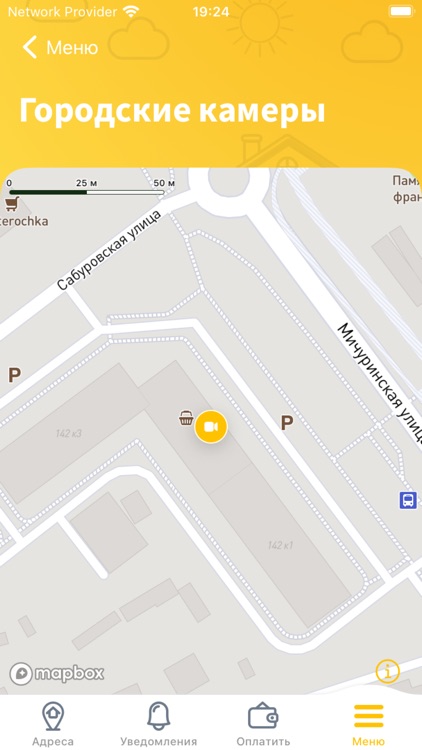Tap the bus stop icon on the map
422x750 pixels.
(x=408, y=501)
